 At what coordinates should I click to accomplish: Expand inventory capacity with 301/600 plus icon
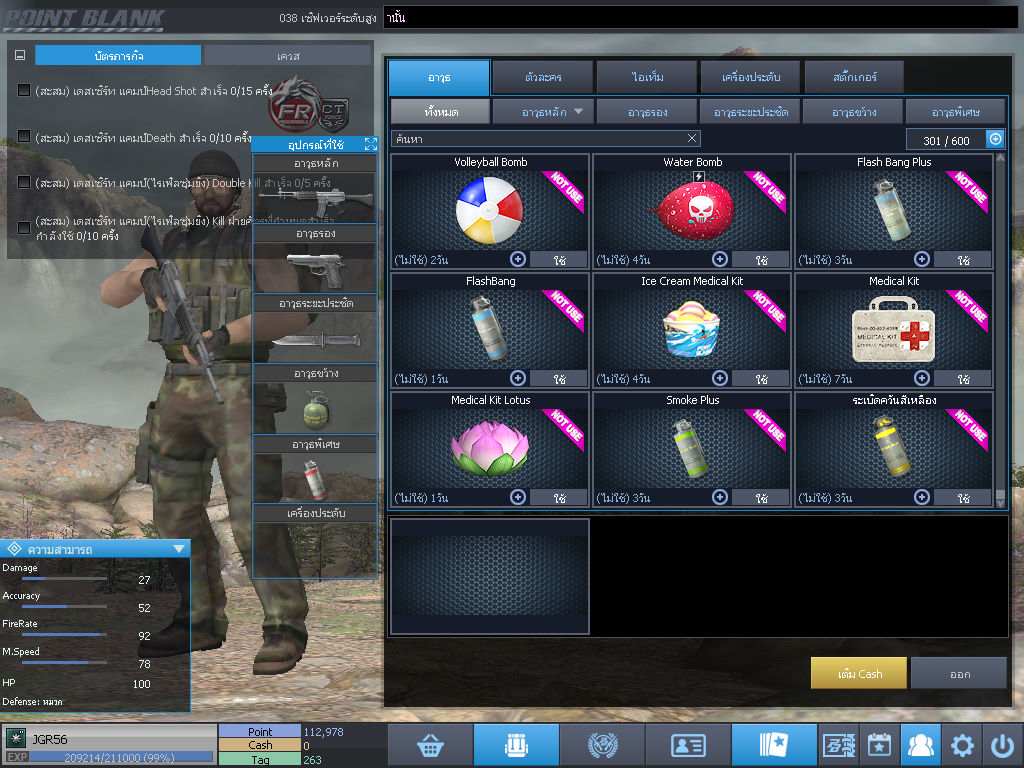point(995,139)
